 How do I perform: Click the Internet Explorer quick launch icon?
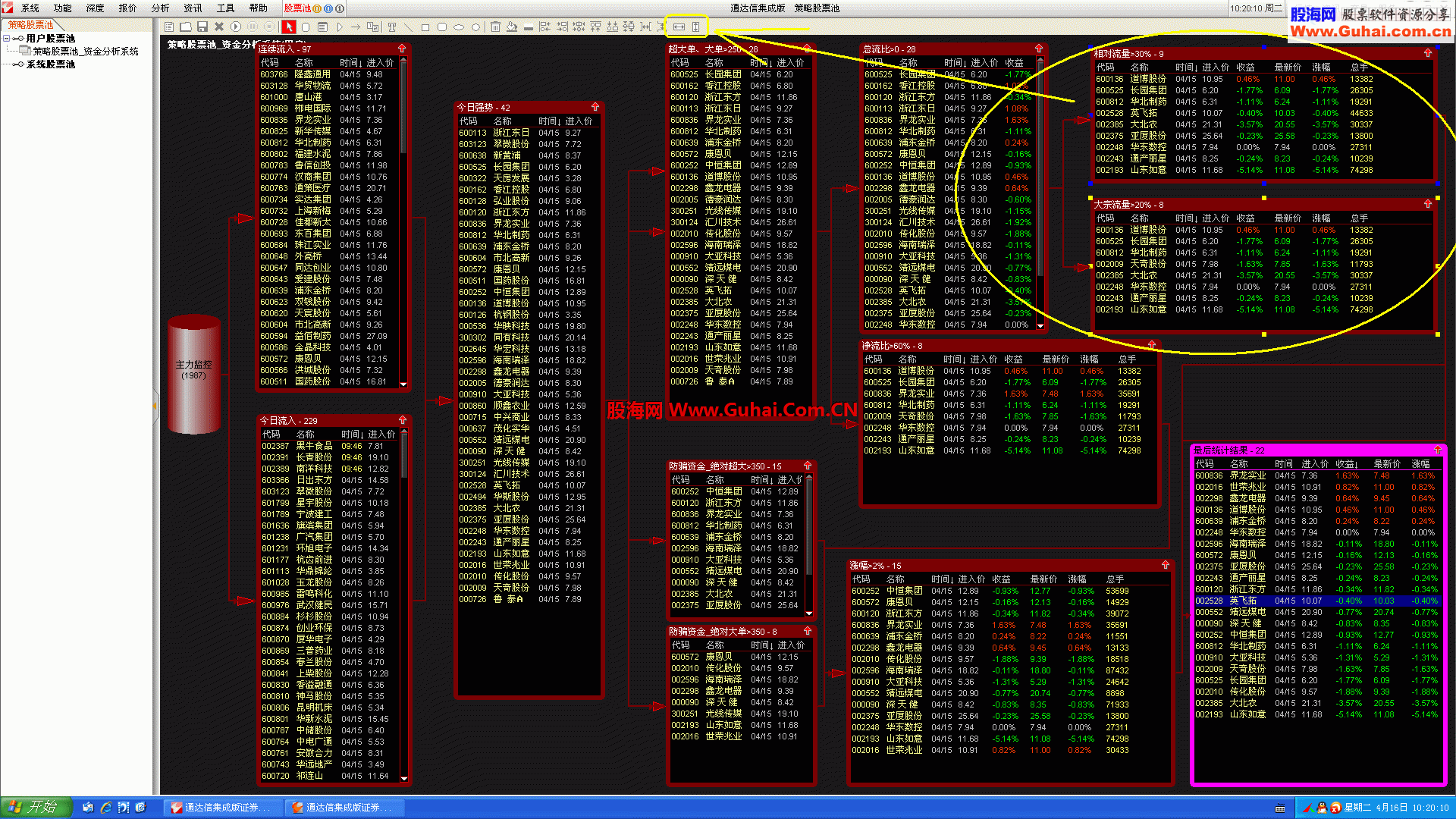click(105, 808)
